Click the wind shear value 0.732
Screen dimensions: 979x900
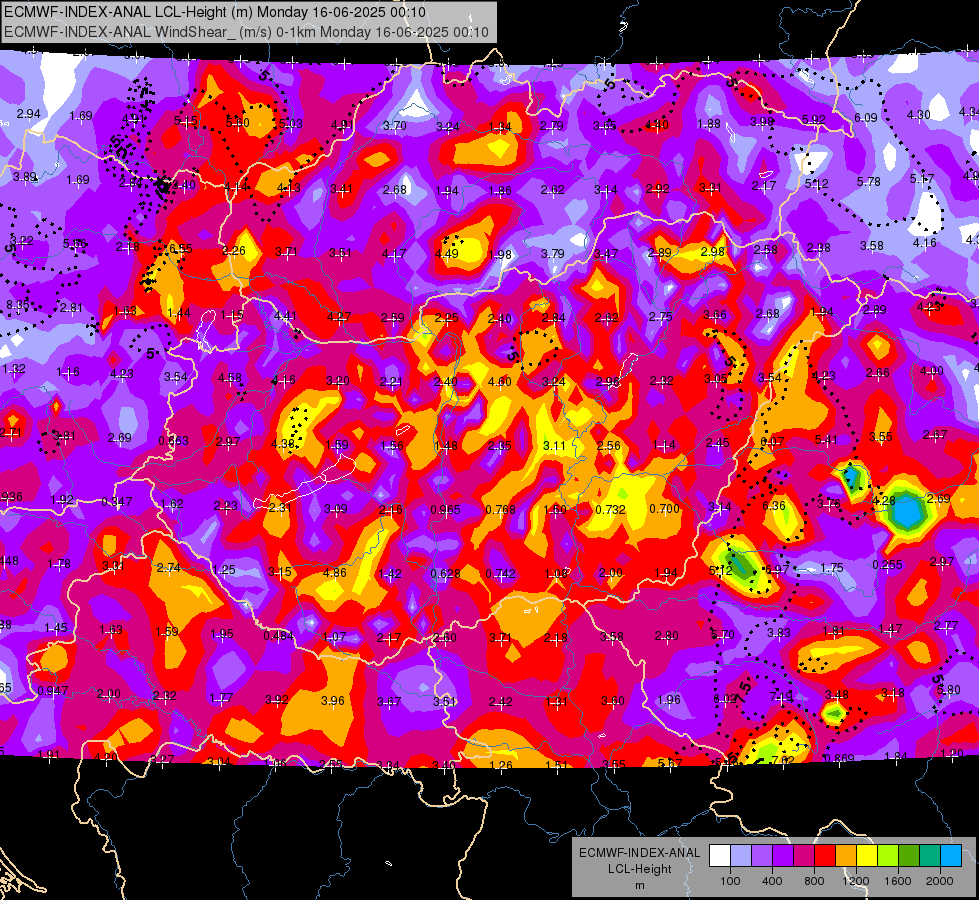[610, 510]
